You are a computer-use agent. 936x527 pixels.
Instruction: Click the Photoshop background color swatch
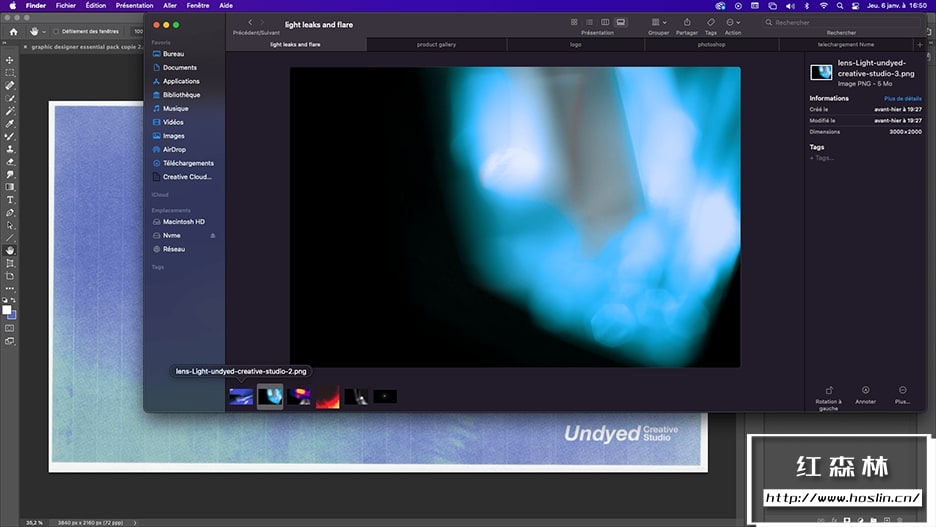(x=13, y=316)
